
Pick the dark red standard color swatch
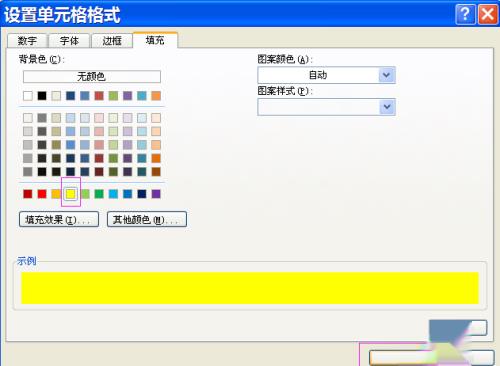point(28,194)
